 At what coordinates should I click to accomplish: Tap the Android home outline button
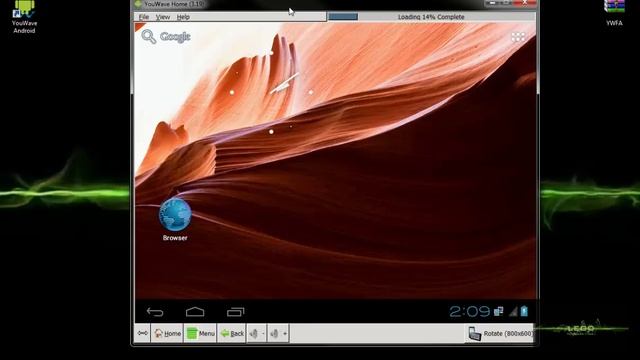click(195, 312)
